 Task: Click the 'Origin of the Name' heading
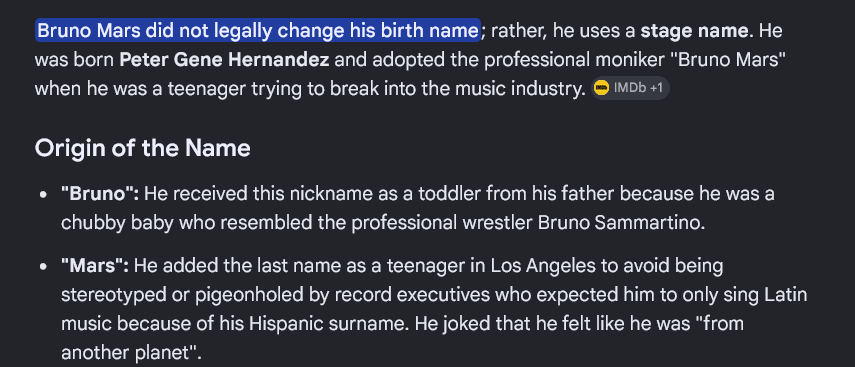(x=143, y=148)
